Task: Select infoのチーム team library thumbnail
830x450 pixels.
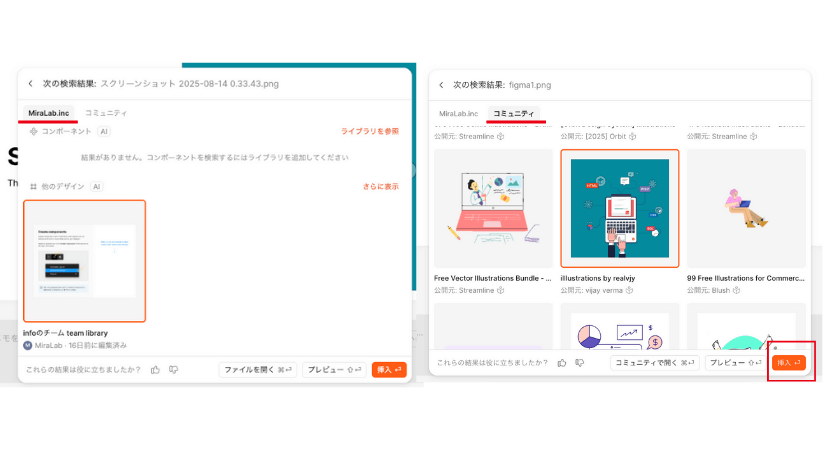Action: pos(85,261)
